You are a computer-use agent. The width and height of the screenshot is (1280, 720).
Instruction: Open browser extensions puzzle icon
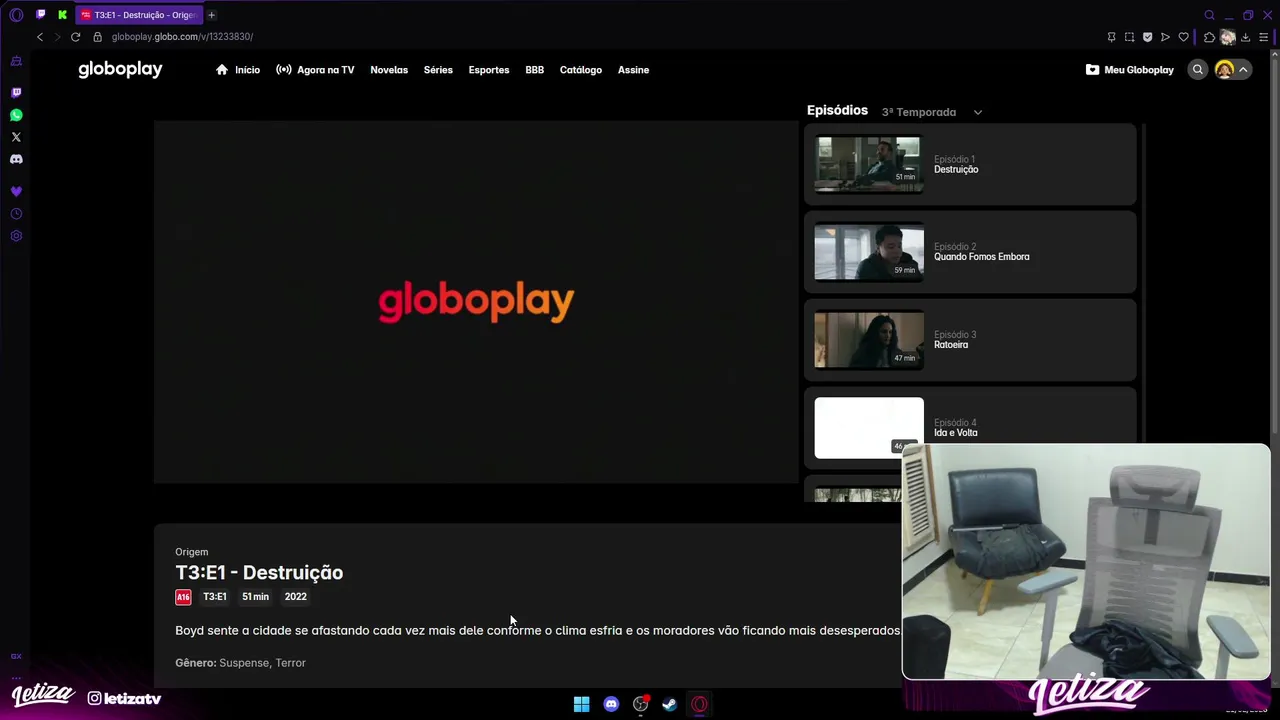pyautogui.click(x=1209, y=37)
